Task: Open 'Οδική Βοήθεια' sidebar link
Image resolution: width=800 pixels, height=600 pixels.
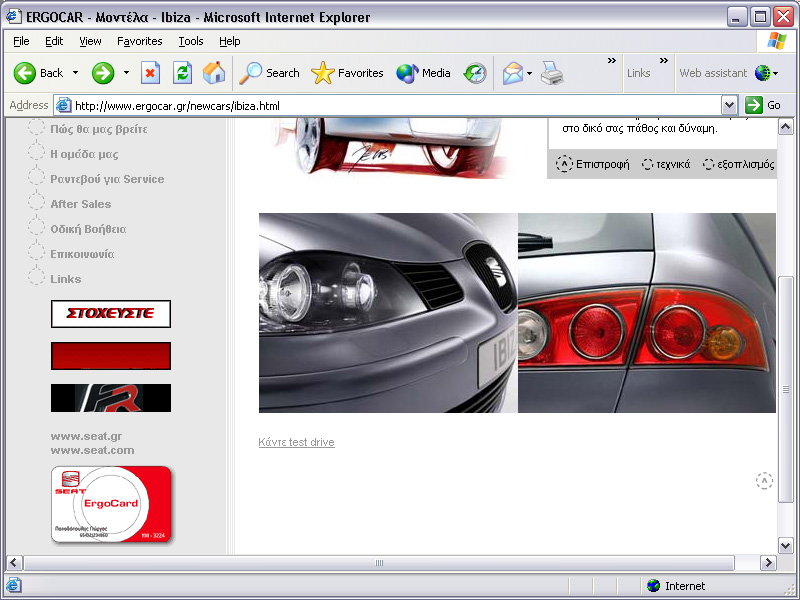Action: tap(88, 229)
